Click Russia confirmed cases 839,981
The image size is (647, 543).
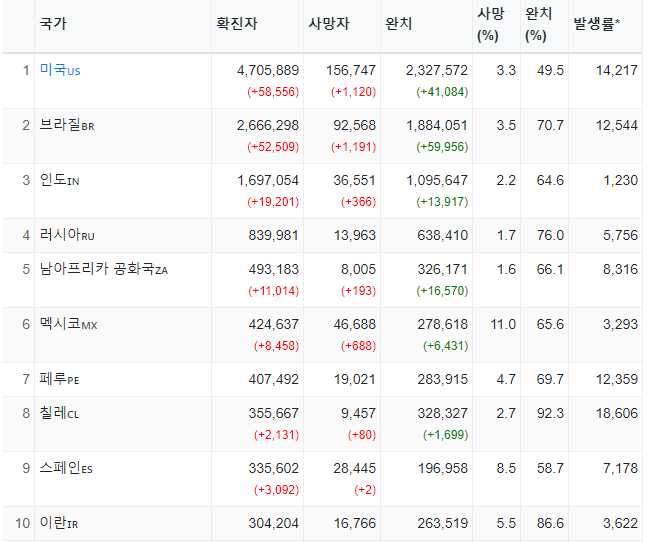tap(274, 235)
